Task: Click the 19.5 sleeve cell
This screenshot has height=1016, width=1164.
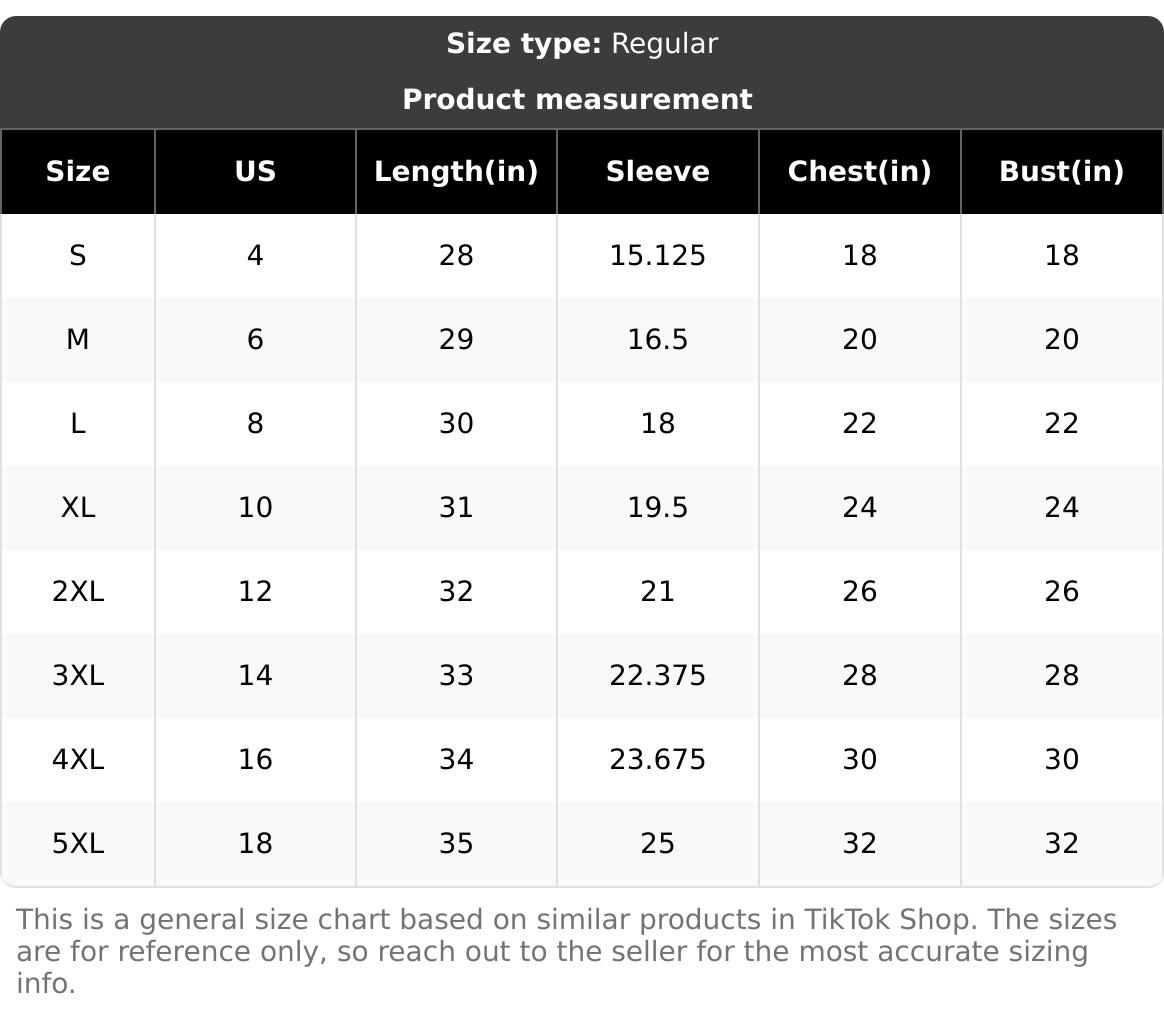Action: tap(657, 507)
